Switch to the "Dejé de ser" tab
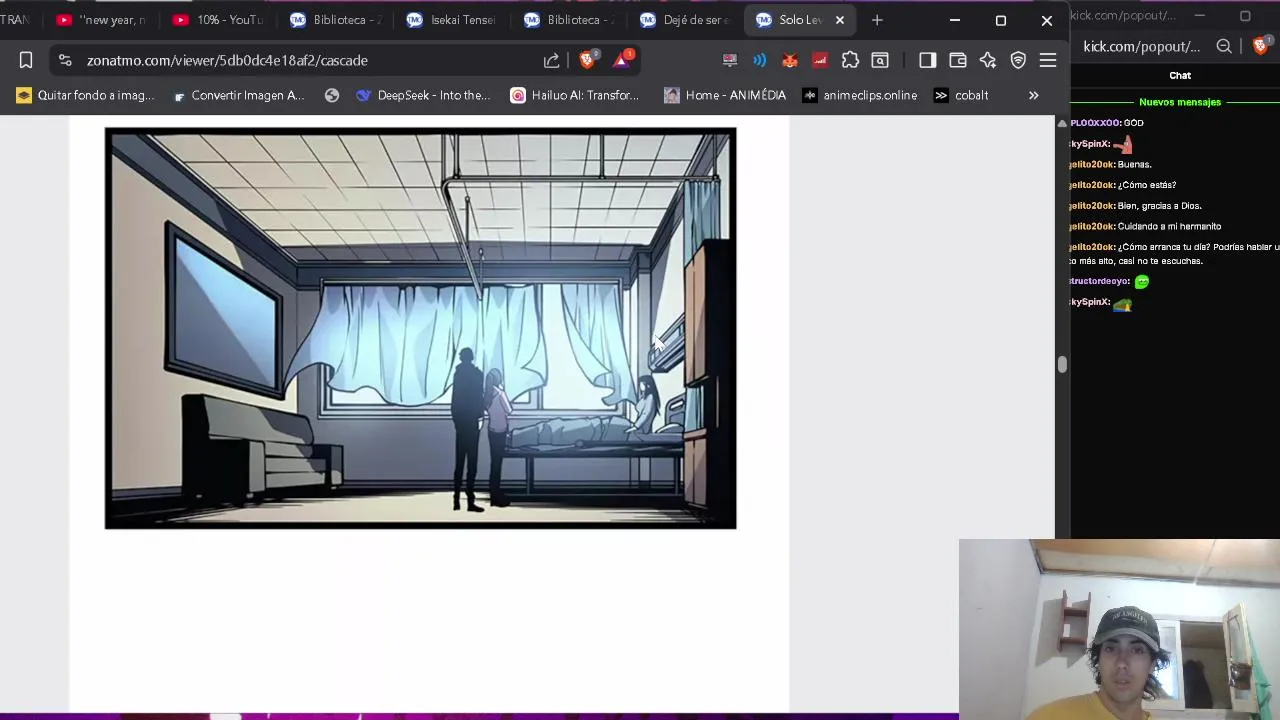Image resolution: width=1280 pixels, height=720 pixels. [x=686, y=20]
